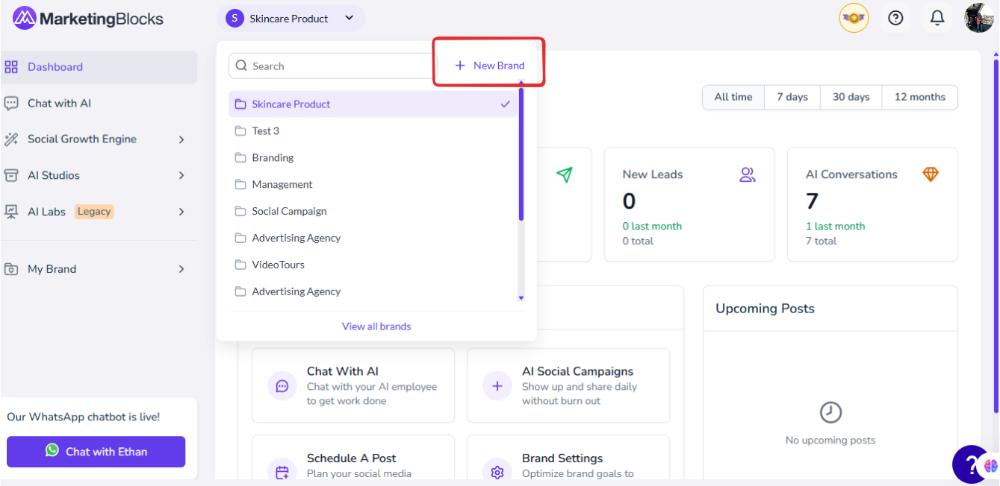This screenshot has width=1000, height=486.
Task: Open notifications bell icon
Action: [x=937, y=18]
